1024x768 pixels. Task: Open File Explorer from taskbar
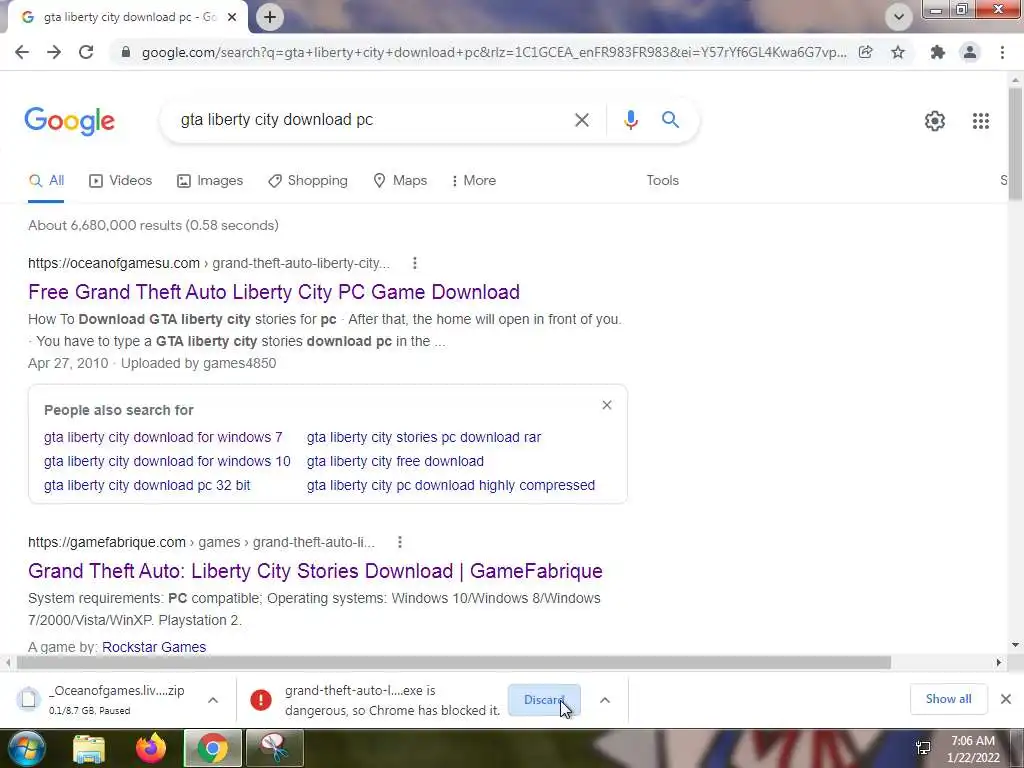pos(89,748)
